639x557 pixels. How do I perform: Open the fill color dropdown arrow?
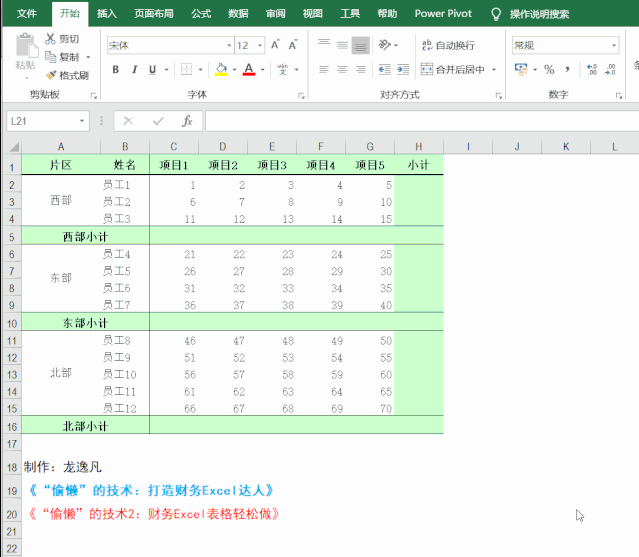pyautogui.click(x=234, y=70)
